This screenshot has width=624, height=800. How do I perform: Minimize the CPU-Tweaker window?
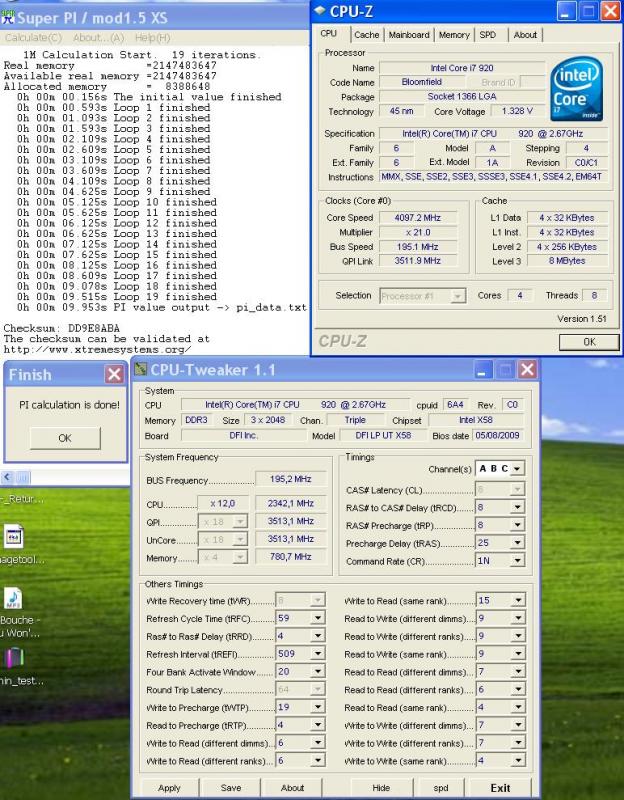point(482,369)
